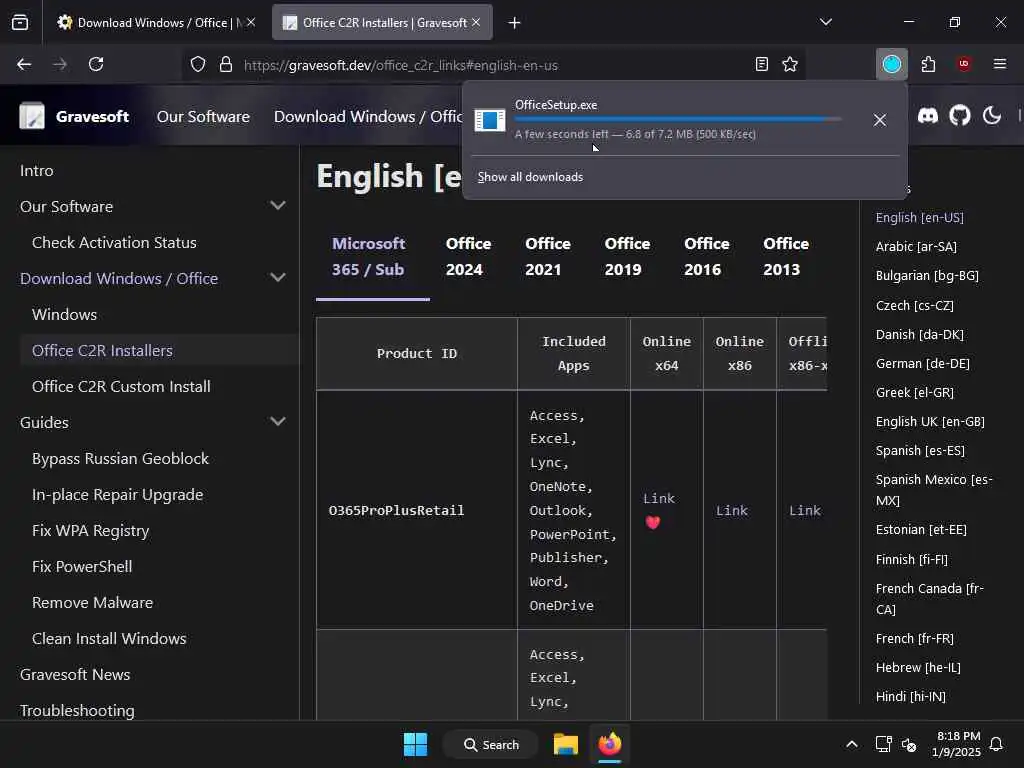
Task: Click Show all downloads
Action: tap(530, 177)
